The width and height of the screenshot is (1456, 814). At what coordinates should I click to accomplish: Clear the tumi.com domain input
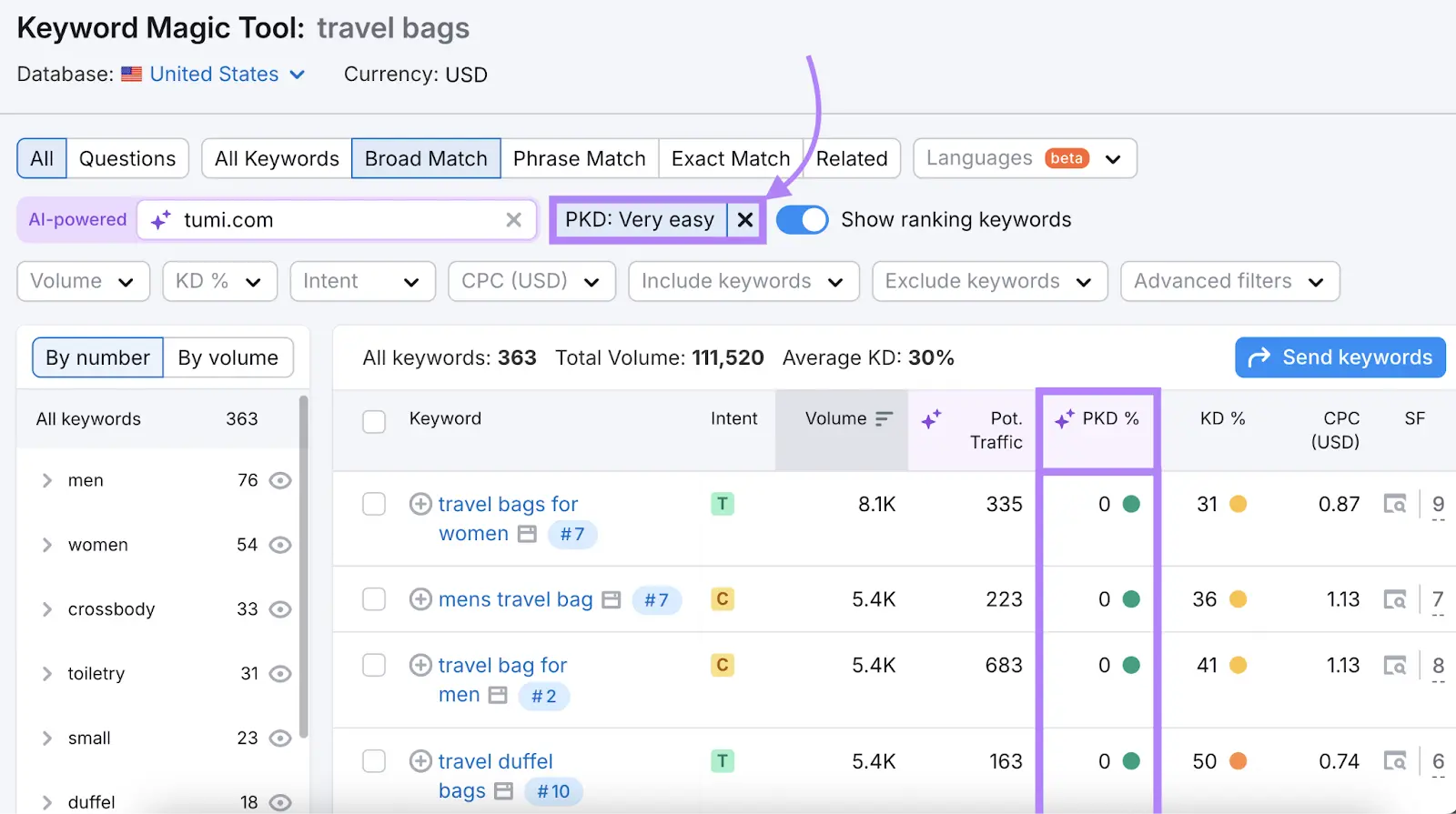[x=513, y=220]
